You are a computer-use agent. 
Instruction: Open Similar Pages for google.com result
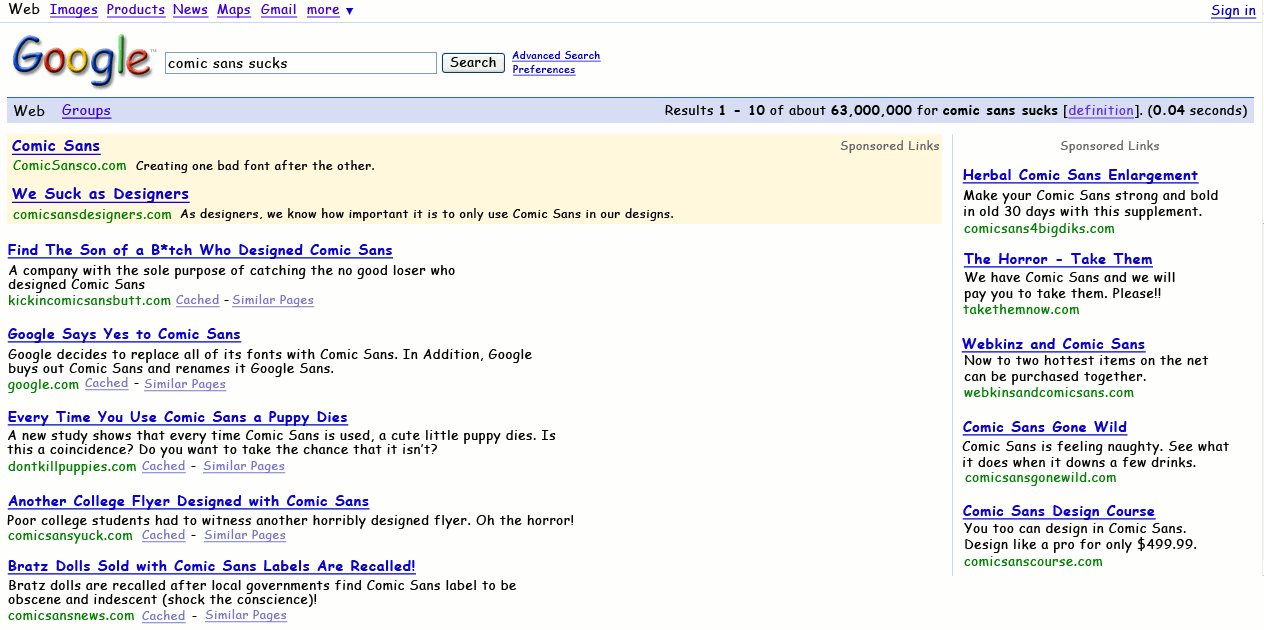[185, 384]
